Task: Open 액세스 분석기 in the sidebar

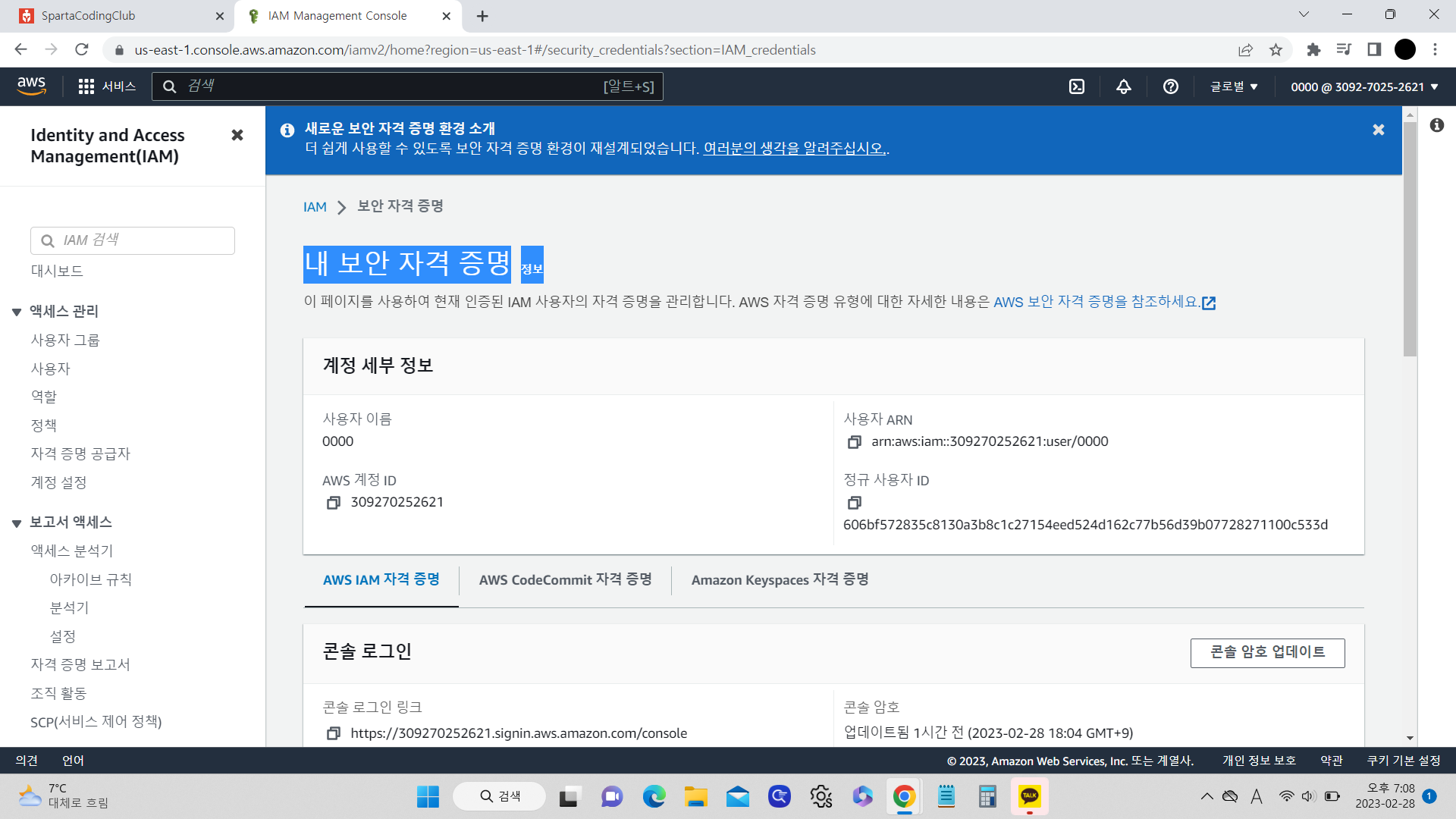Action: (x=72, y=551)
